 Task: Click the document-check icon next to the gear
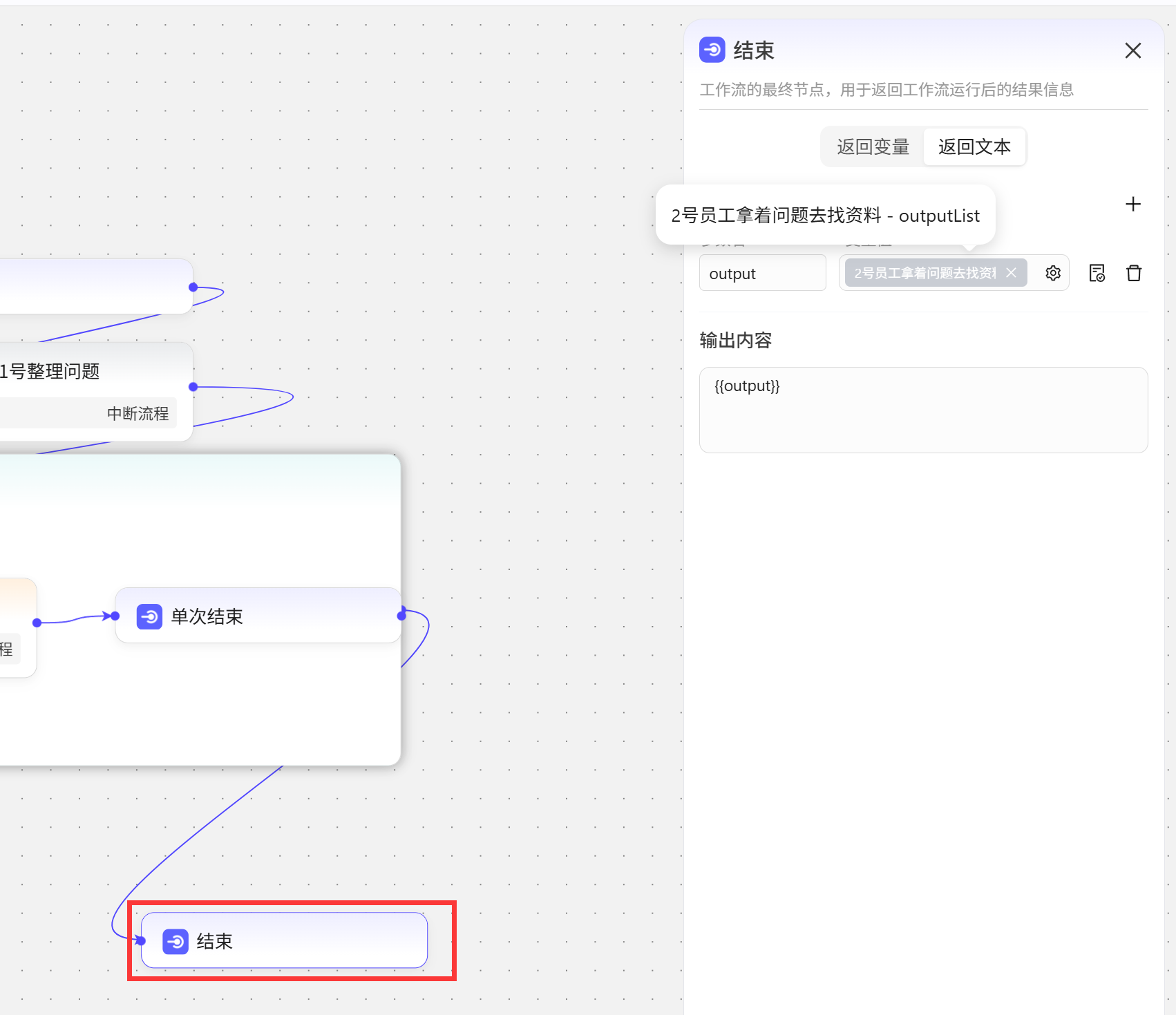click(x=1097, y=273)
